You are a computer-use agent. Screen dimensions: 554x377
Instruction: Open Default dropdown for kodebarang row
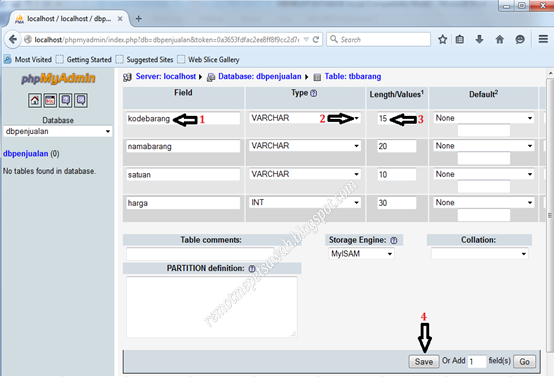click(x=484, y=118)
